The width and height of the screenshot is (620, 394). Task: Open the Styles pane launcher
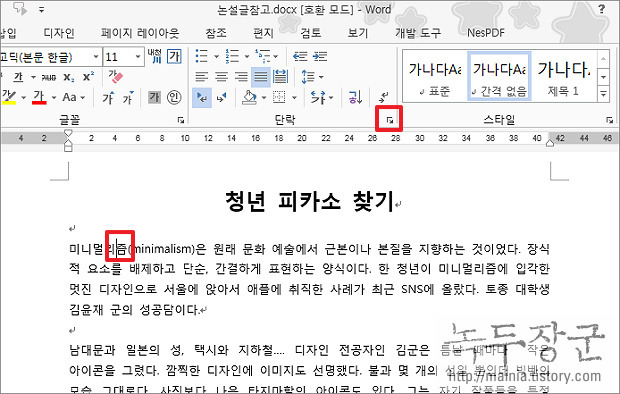point(609,120)
